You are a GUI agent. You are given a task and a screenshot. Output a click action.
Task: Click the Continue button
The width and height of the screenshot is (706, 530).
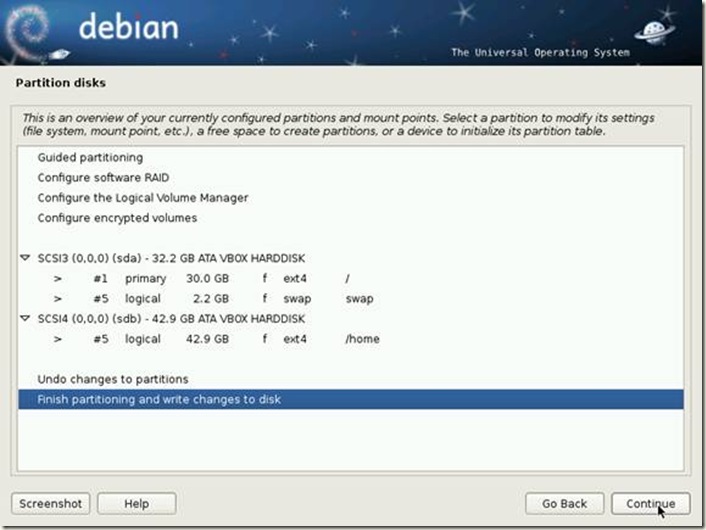[651, 503]
